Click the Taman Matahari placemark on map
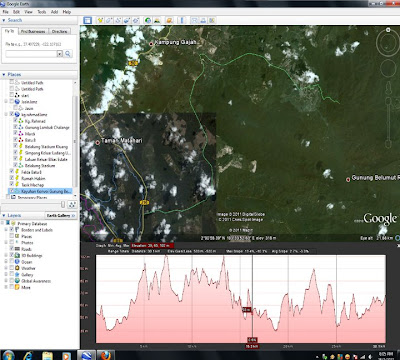 (x=98, y=142)
